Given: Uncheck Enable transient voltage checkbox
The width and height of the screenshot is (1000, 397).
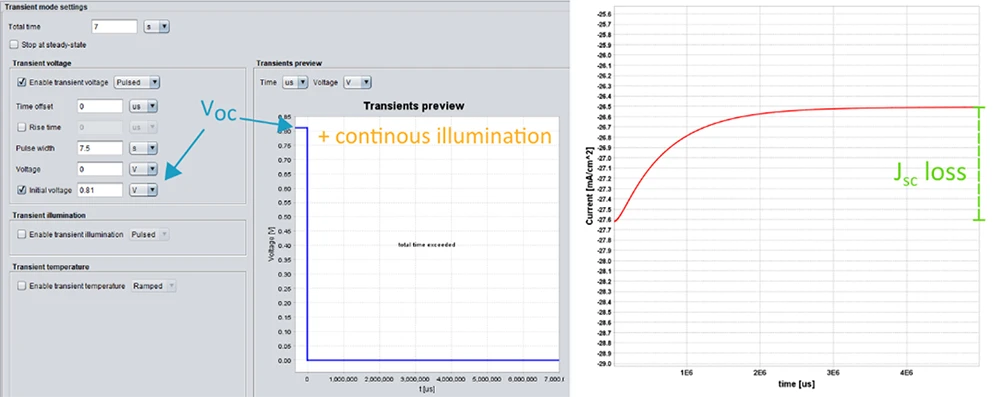Looking at the screenshot, I should [x=22, y=82].
